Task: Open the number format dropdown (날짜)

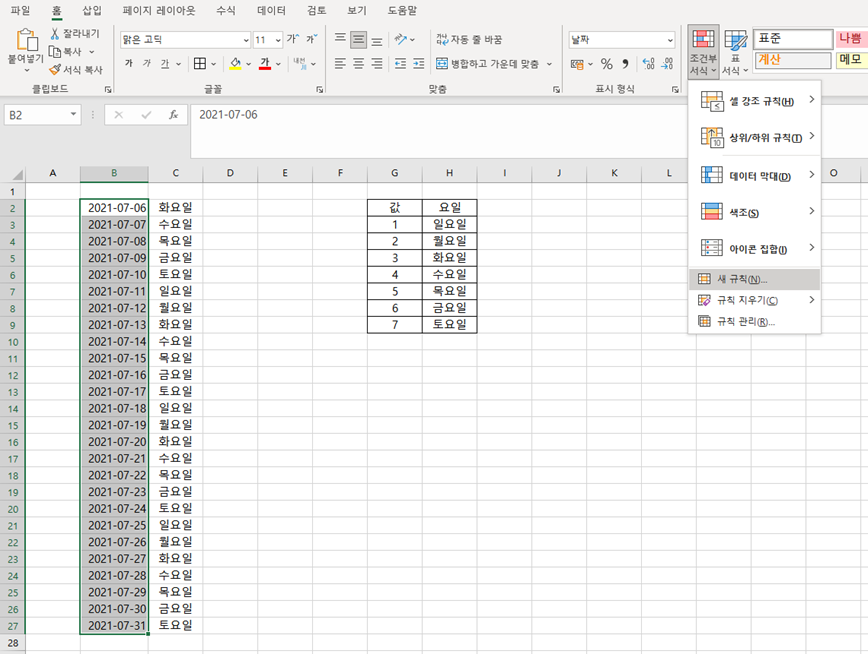Action: tap(670, 40)
